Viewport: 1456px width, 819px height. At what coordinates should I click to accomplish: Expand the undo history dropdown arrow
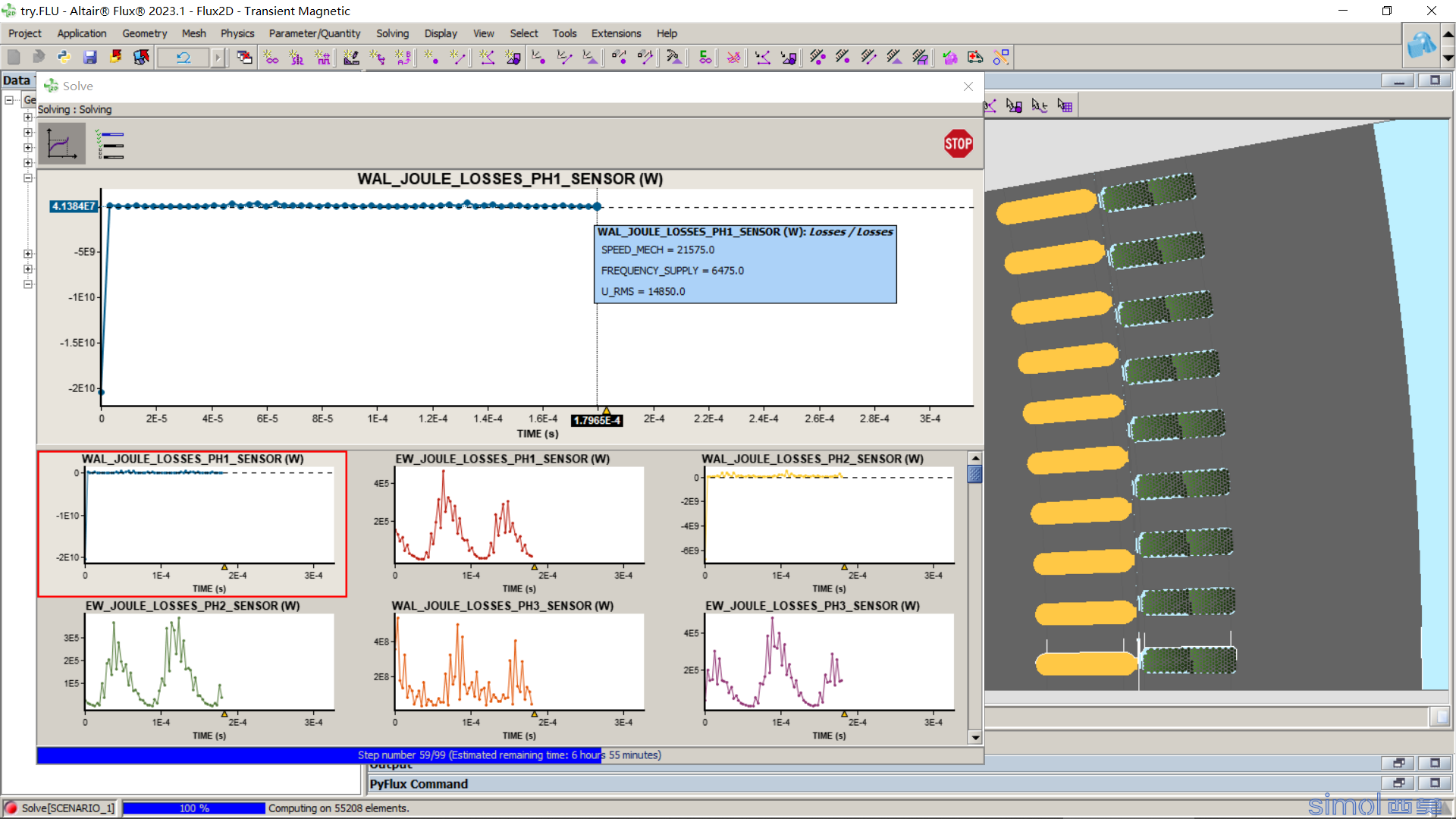tap(218, 57)
